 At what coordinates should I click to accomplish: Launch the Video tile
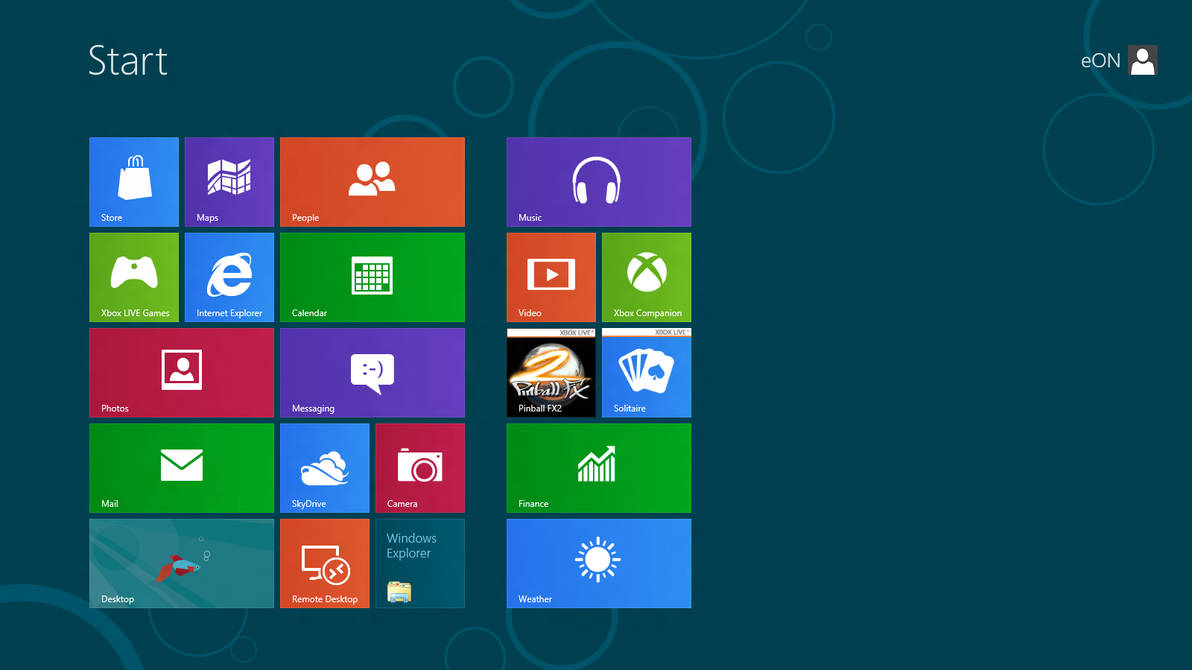(551, 277)
